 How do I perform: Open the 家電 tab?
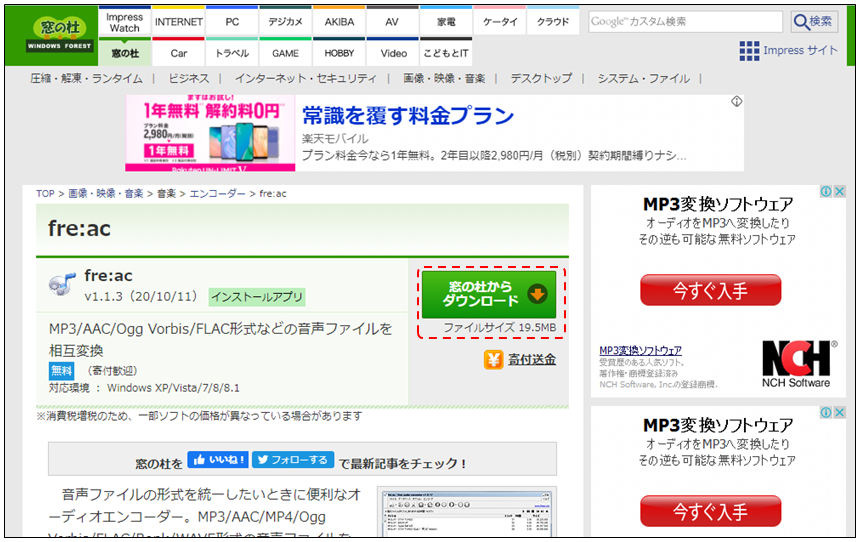click(446, 22)
